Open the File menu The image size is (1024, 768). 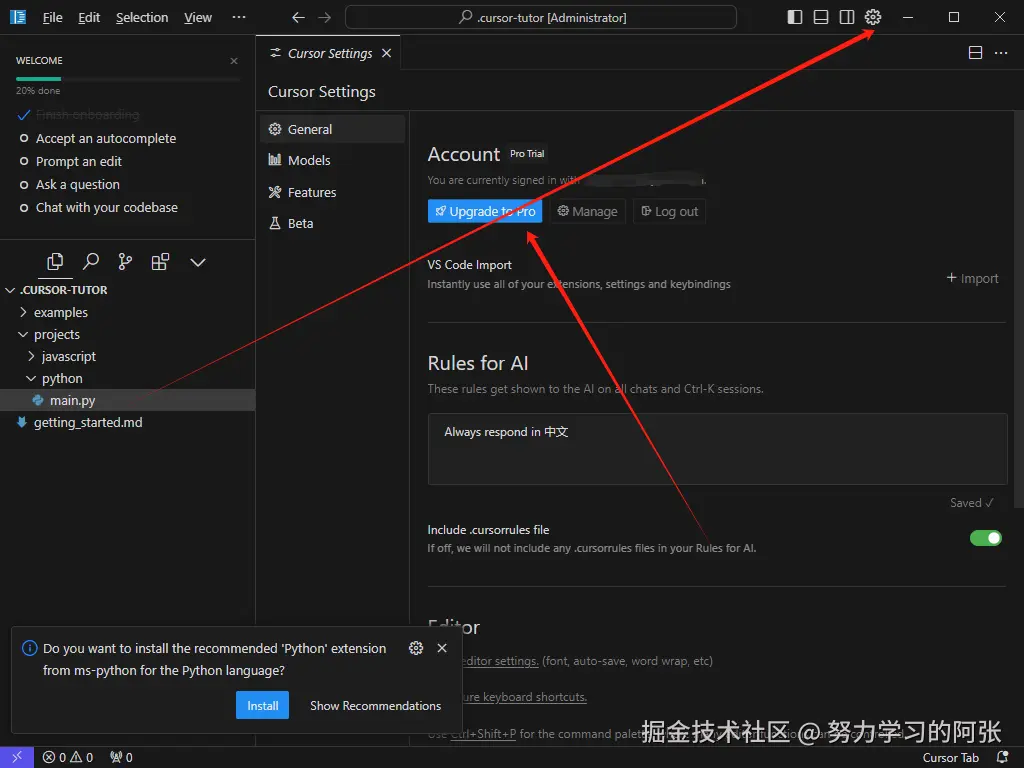[52, 18]
